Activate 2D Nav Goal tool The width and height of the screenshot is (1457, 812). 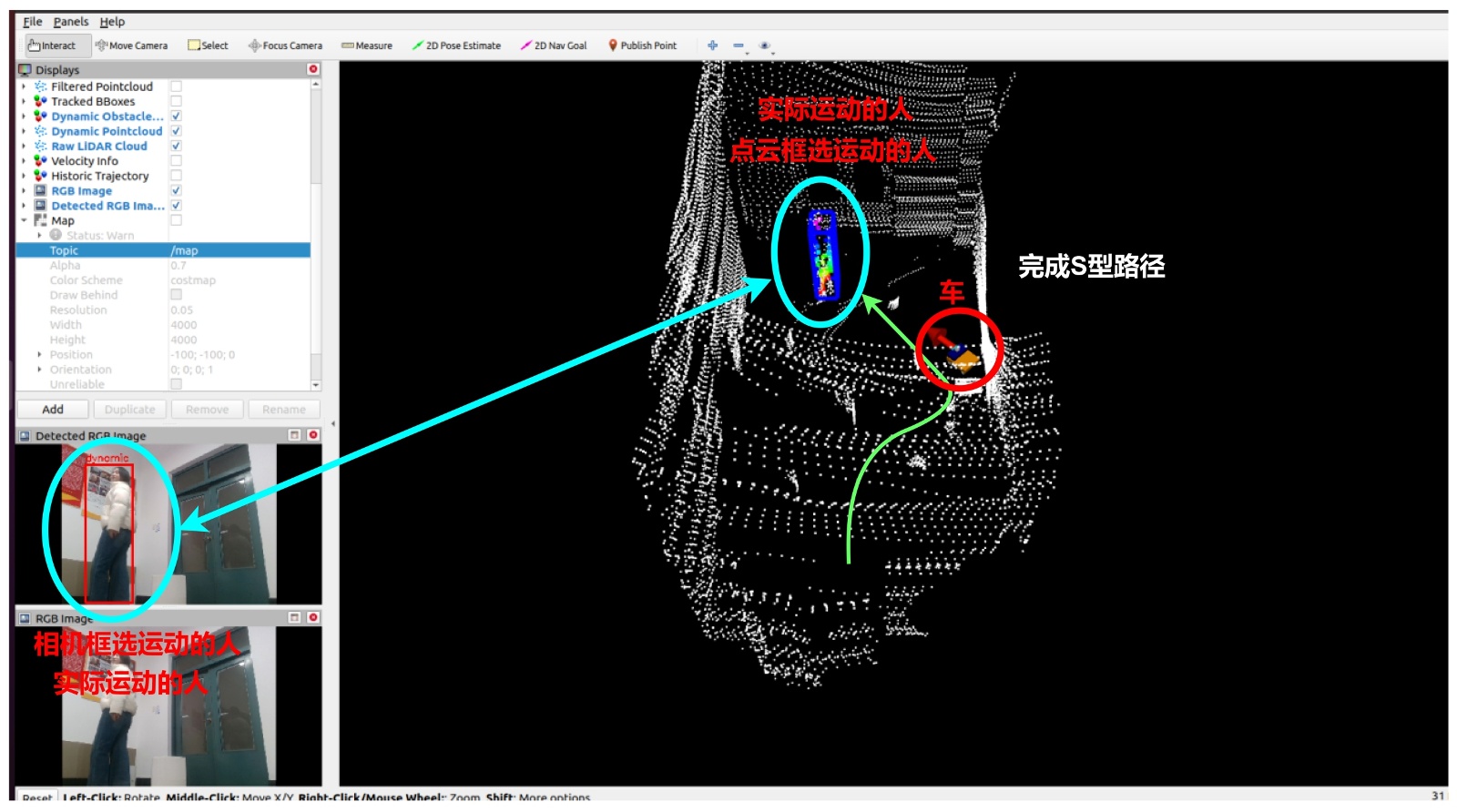554,46
